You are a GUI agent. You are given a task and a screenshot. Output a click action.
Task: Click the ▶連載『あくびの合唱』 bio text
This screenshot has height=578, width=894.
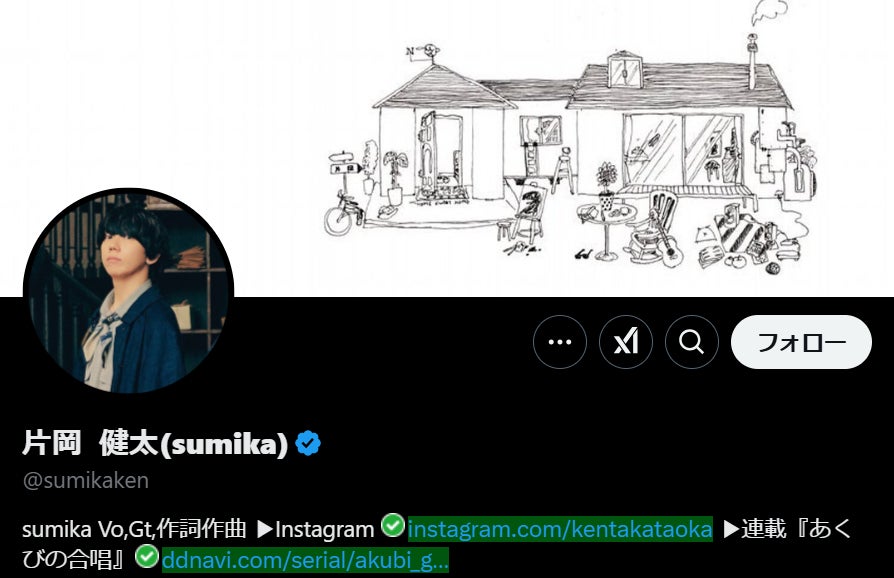click(787, 529)
